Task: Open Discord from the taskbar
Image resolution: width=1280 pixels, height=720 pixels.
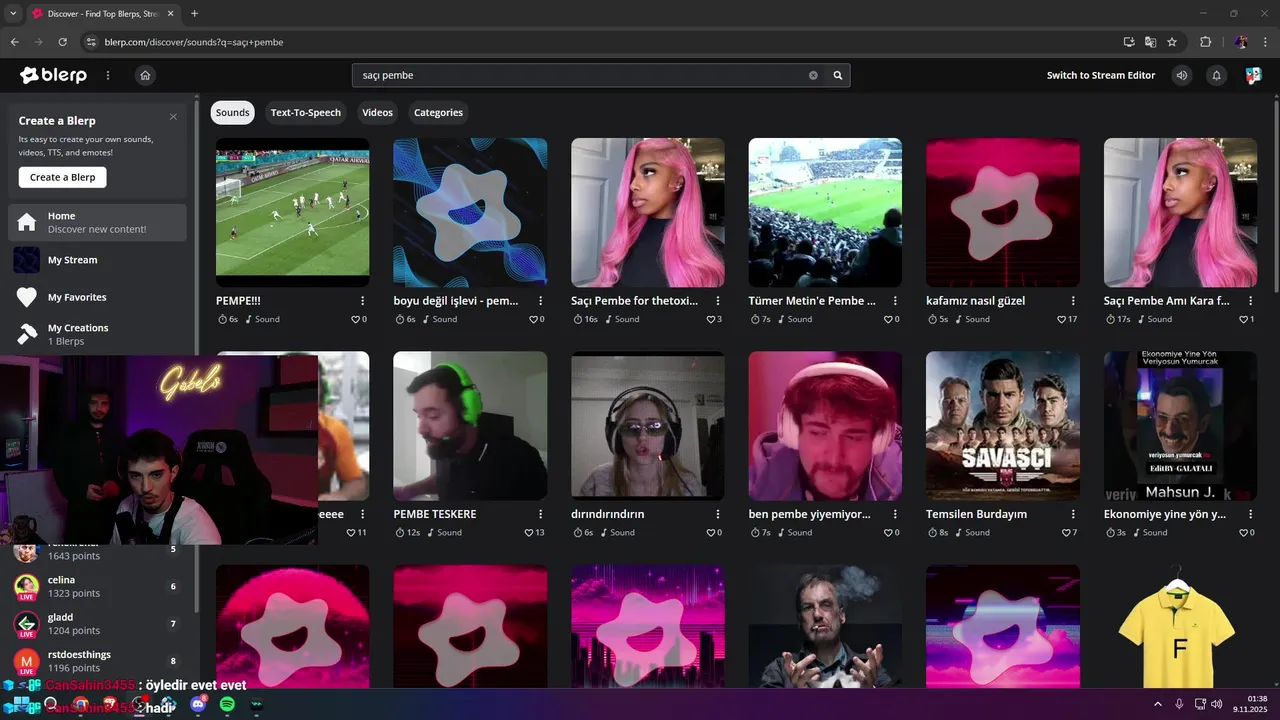Action: [198, 704]
